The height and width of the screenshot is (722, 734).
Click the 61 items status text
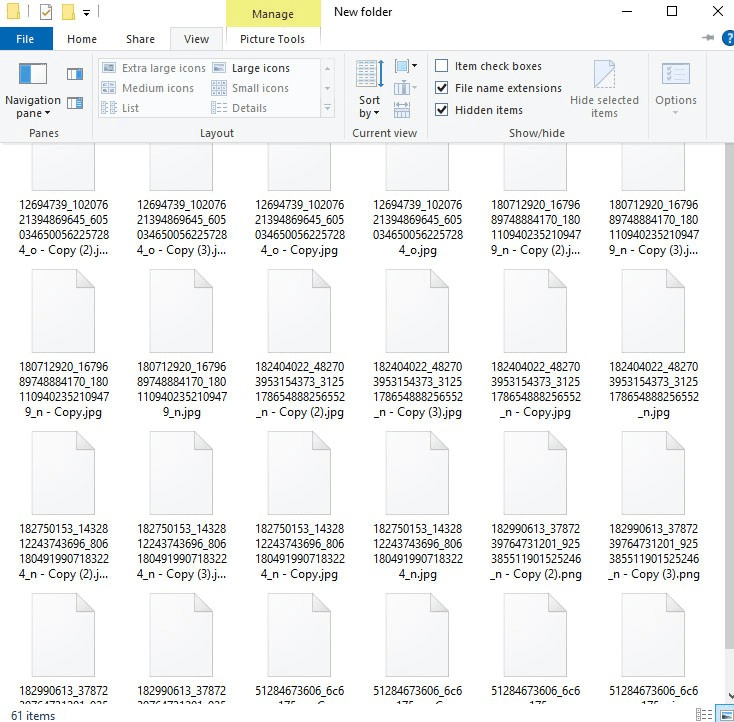[x=33, y=715]
